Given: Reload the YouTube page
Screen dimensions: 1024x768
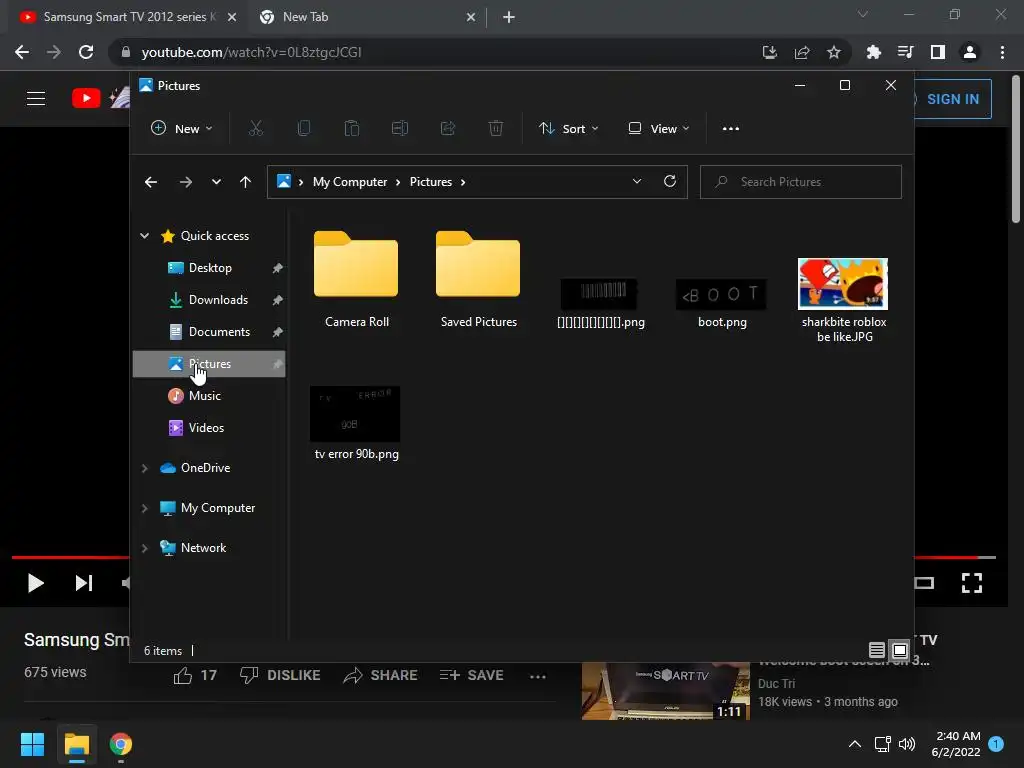Looking at the screenshot, I should pos(86,52).
